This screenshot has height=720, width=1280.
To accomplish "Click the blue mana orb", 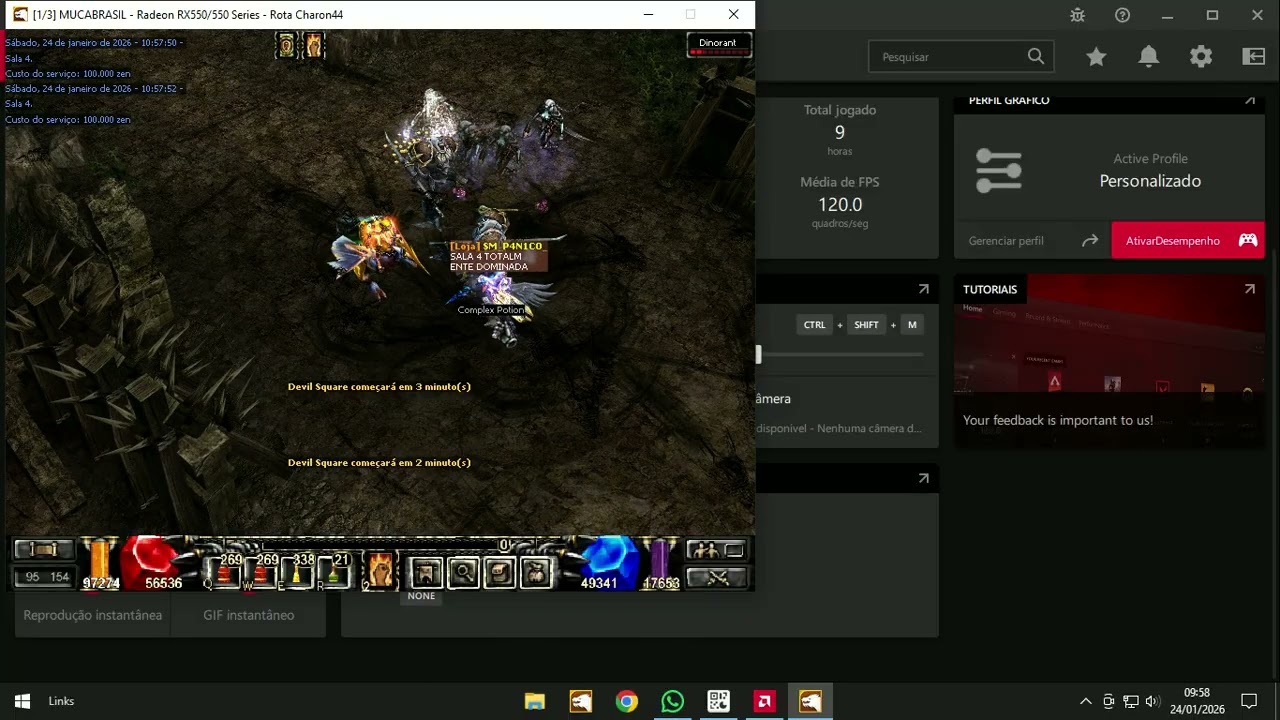I will pos(608,562).
